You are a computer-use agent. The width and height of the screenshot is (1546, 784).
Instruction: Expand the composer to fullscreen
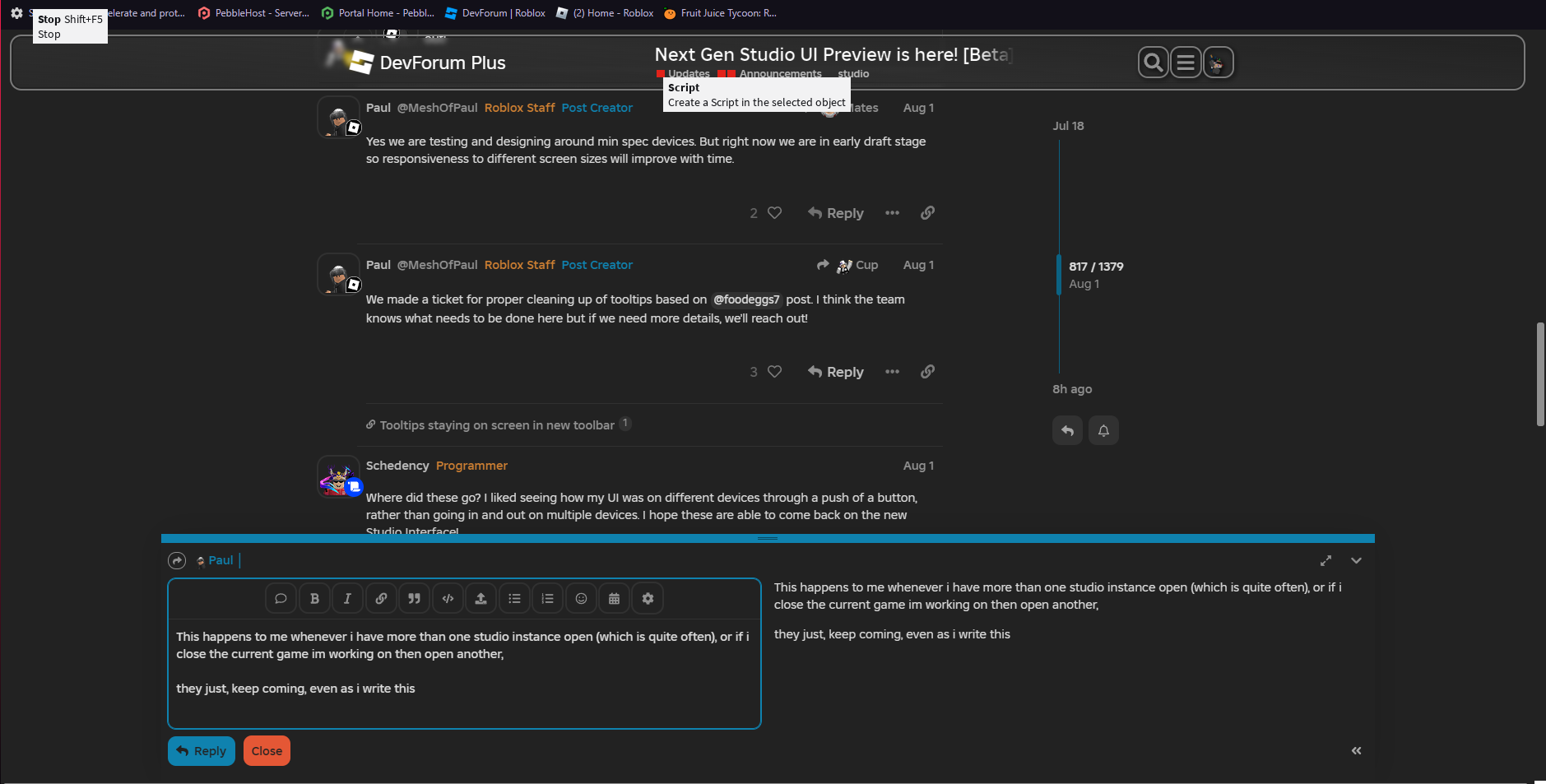1325,560
